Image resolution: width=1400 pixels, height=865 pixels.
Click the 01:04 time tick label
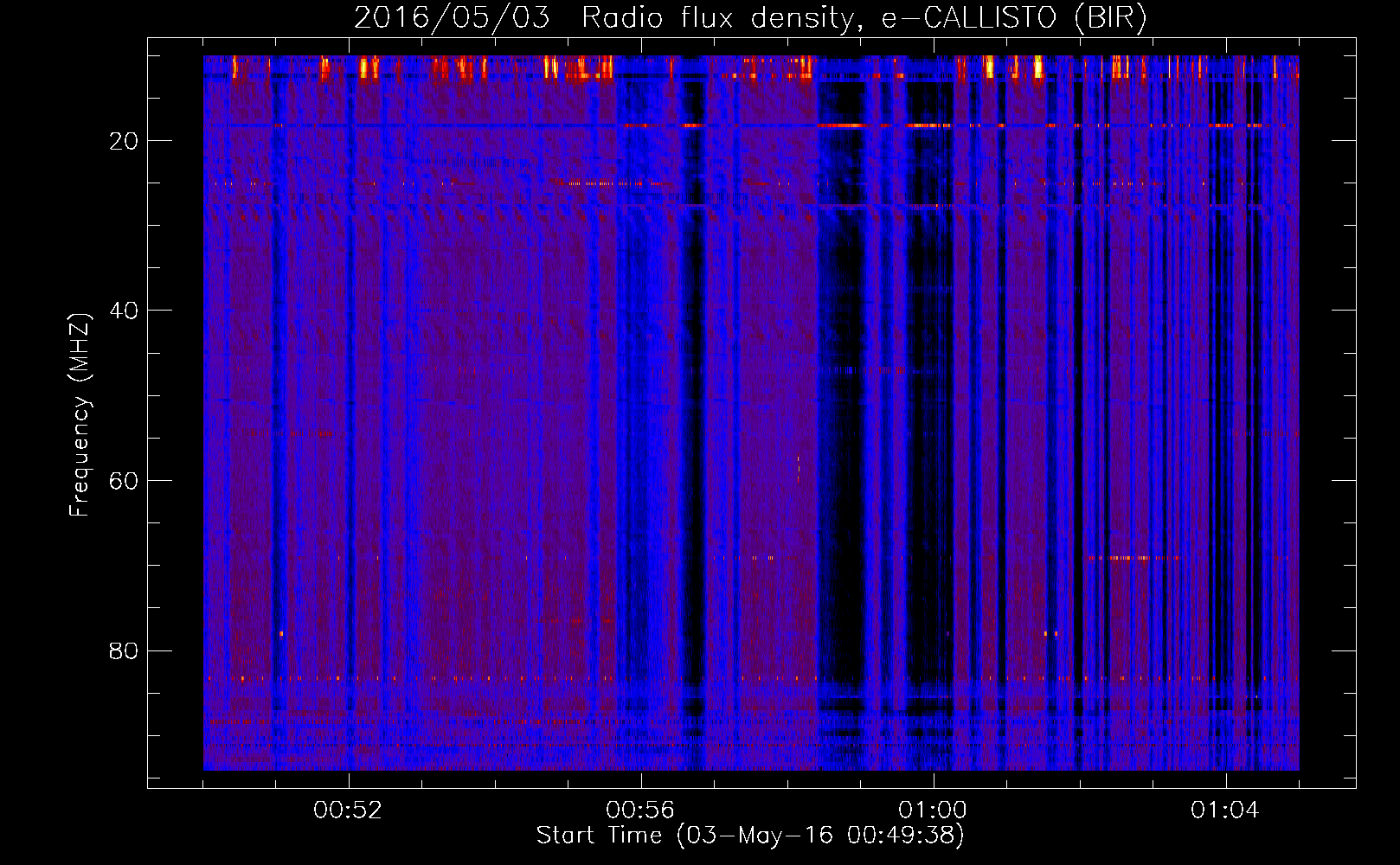1225,811
